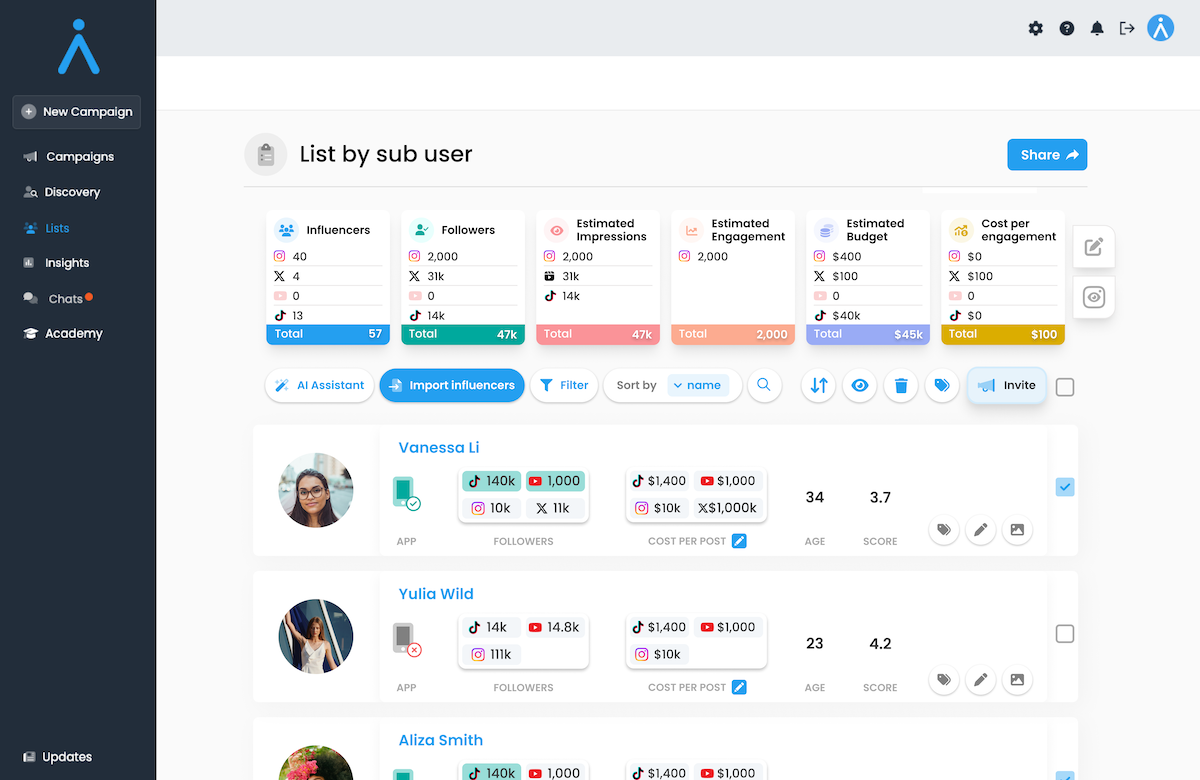The width and height of the screenshot is (1200, 780).
Task: Open the AI Assistant
Action: (320, 385)
